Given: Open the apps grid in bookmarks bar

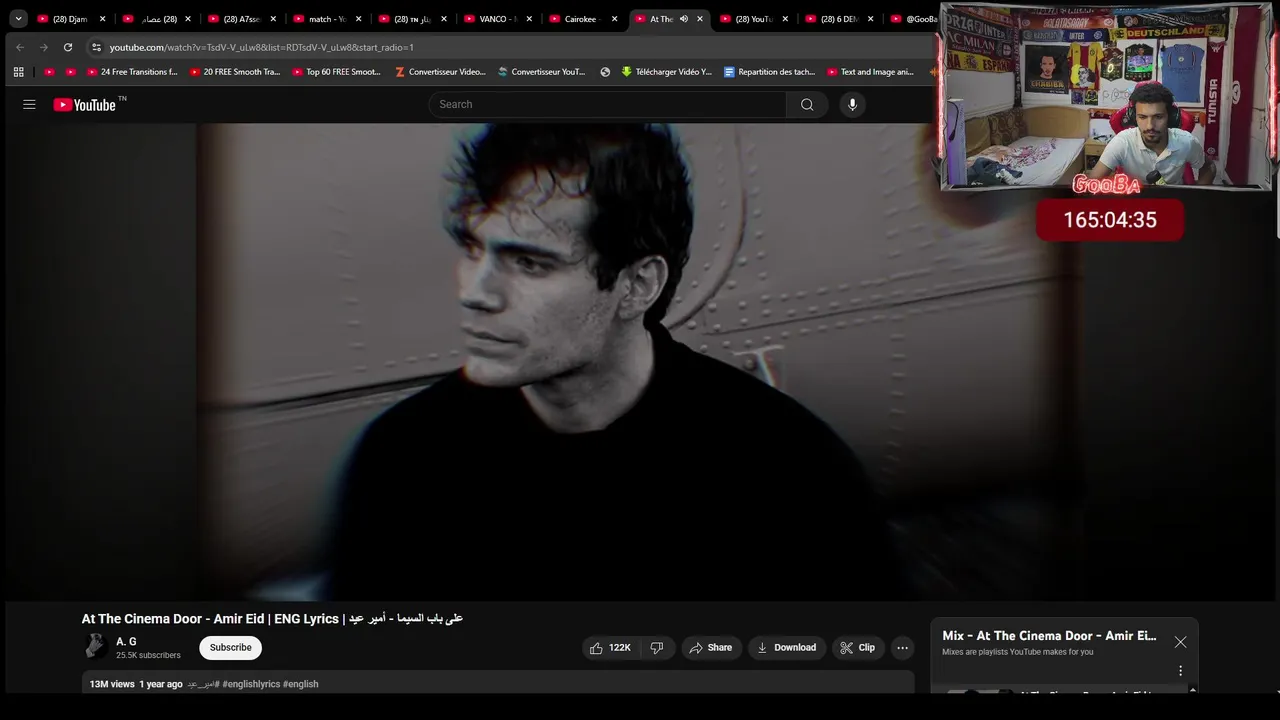Looking at the screenshot, I should click(x=18, y=72).
